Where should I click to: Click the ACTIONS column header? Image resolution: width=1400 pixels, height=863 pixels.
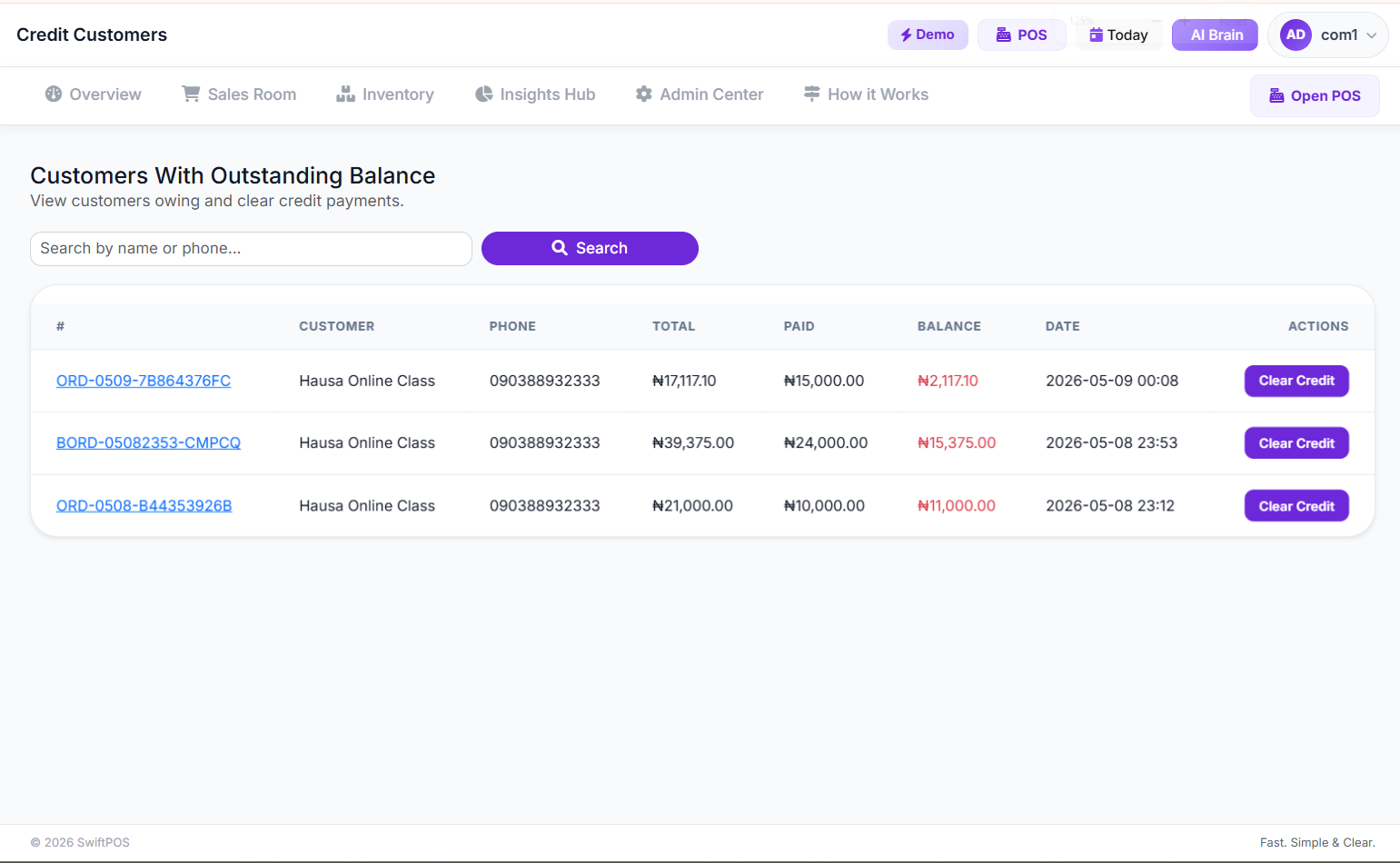[x=1318, y=326]
